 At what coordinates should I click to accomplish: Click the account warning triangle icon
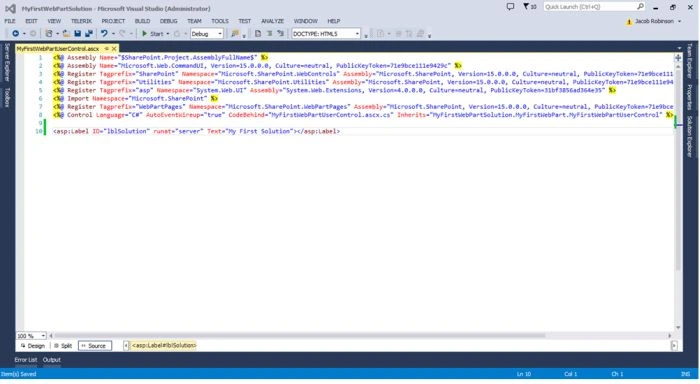pyautogui.click(x=629, y=21)
